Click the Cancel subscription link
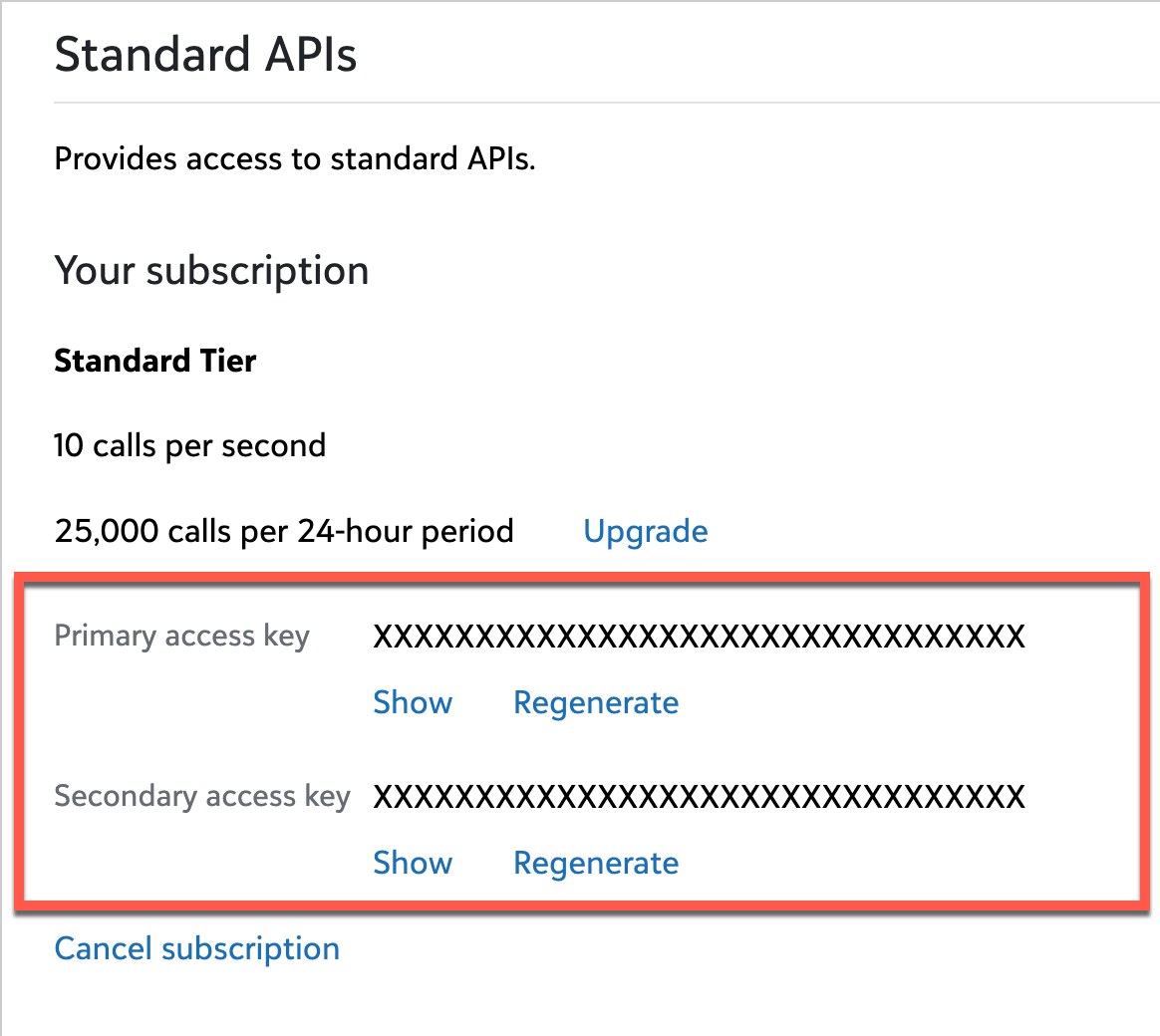 tap(197, 949)
